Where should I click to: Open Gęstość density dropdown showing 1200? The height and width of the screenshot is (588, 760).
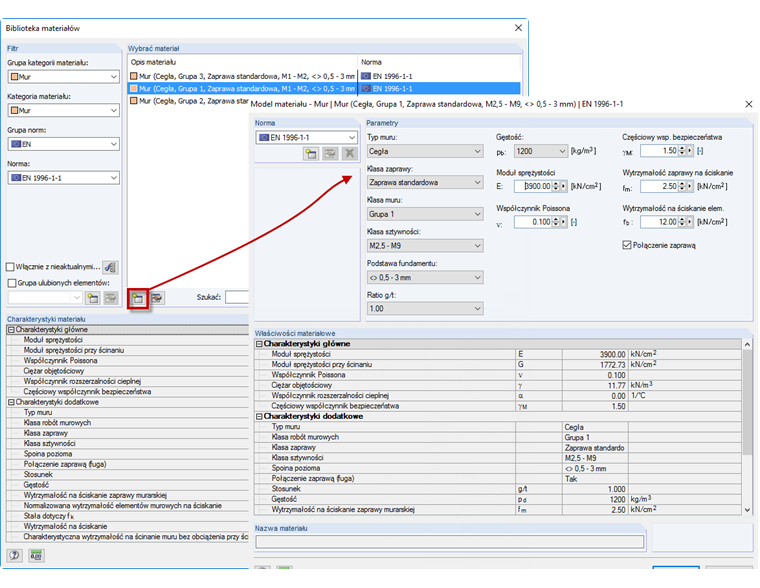541,151
